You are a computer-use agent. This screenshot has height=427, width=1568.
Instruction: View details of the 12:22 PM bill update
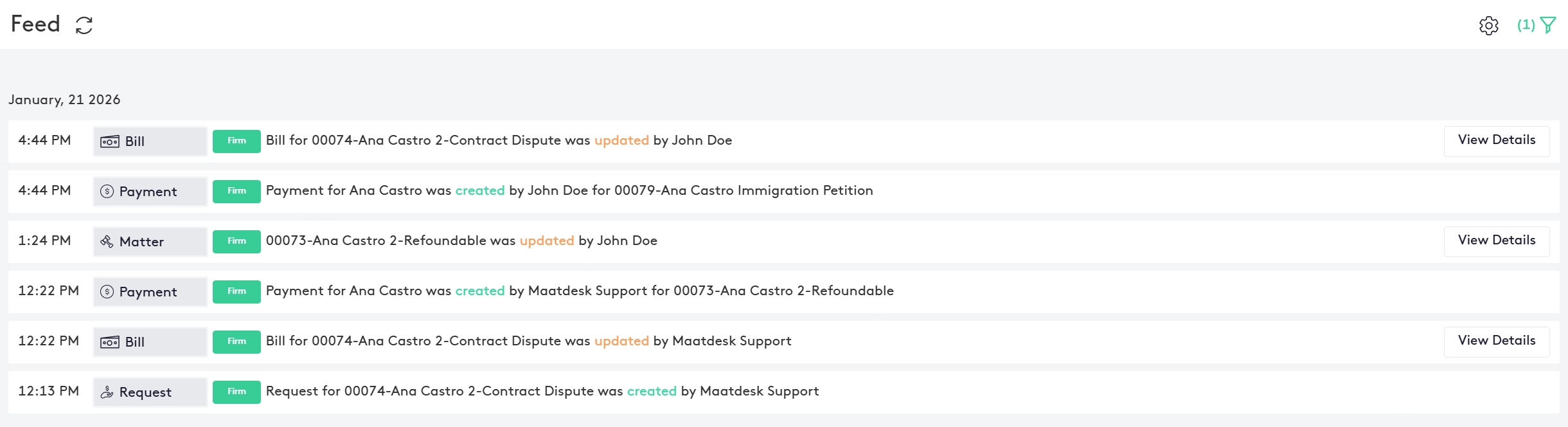1496,341
